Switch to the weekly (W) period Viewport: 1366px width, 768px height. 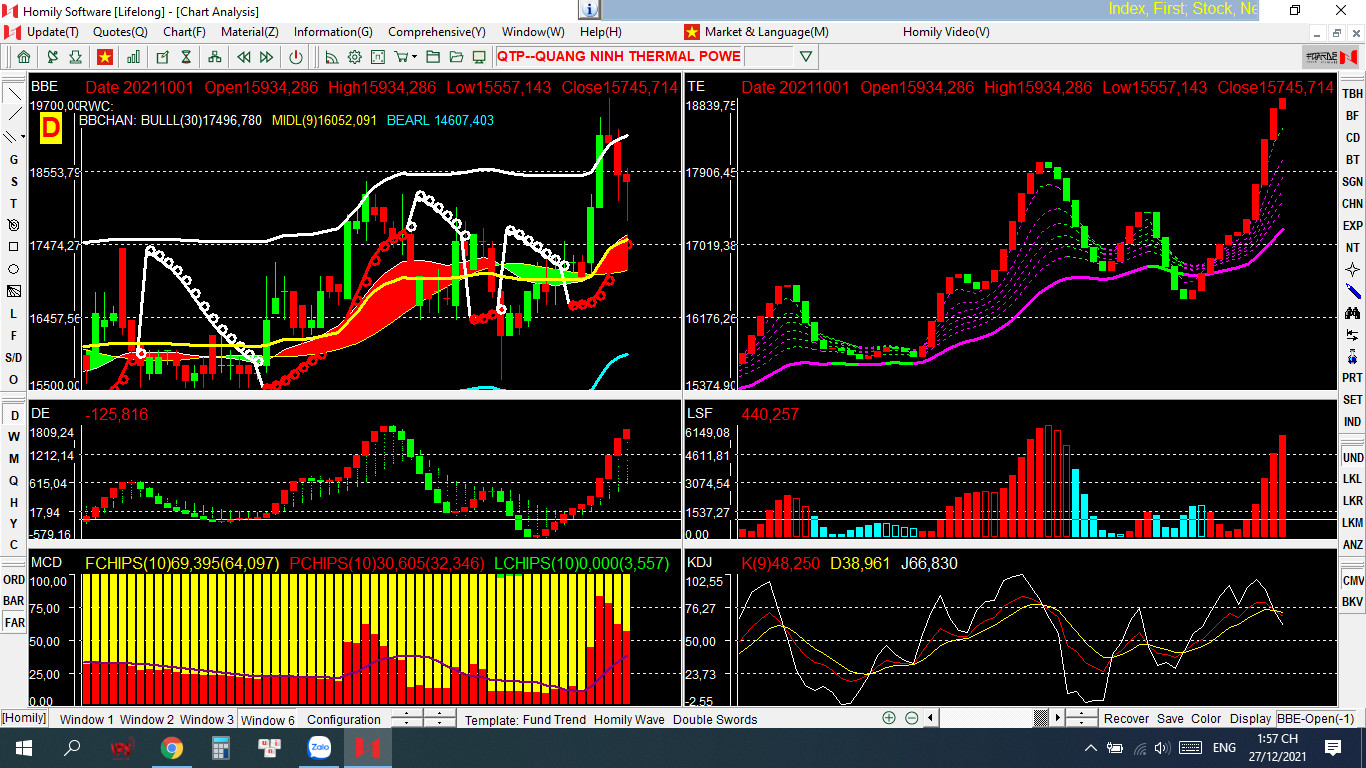[14, 437]
